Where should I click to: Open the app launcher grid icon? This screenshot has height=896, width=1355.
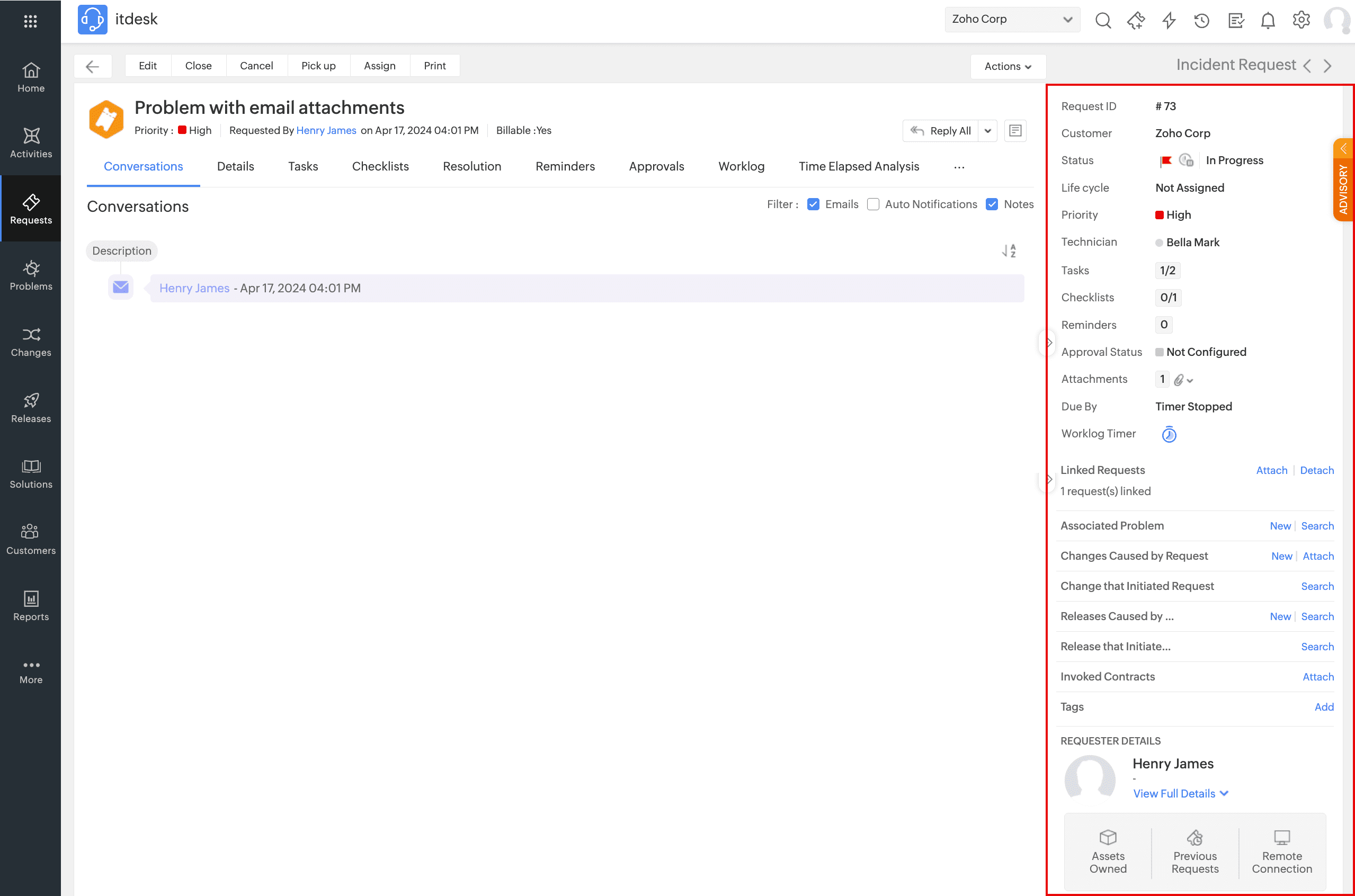pos(31,21)
